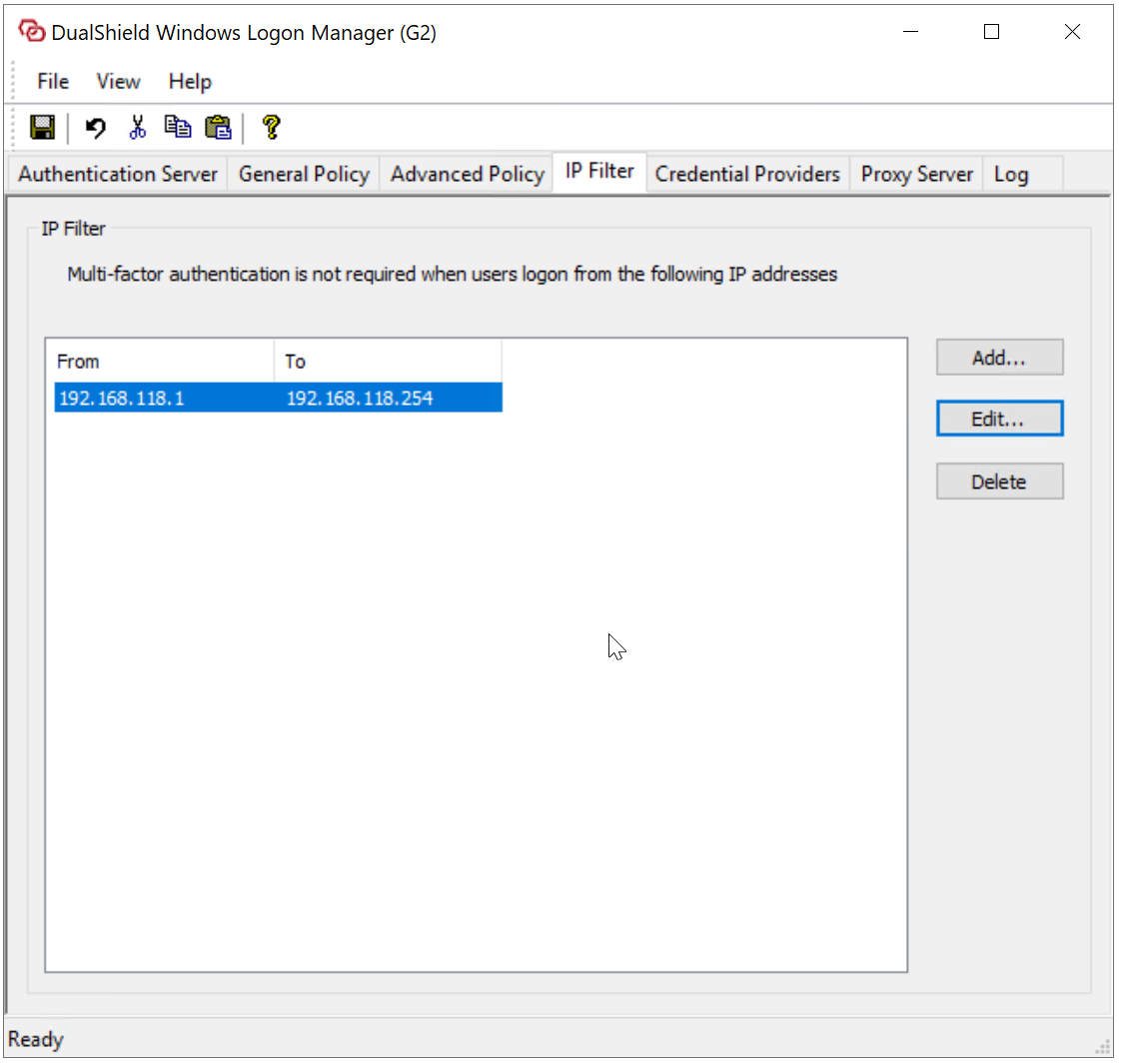Click the Copy icon in toolbar
1123x1064 pixels.
(x=178, y=127)
